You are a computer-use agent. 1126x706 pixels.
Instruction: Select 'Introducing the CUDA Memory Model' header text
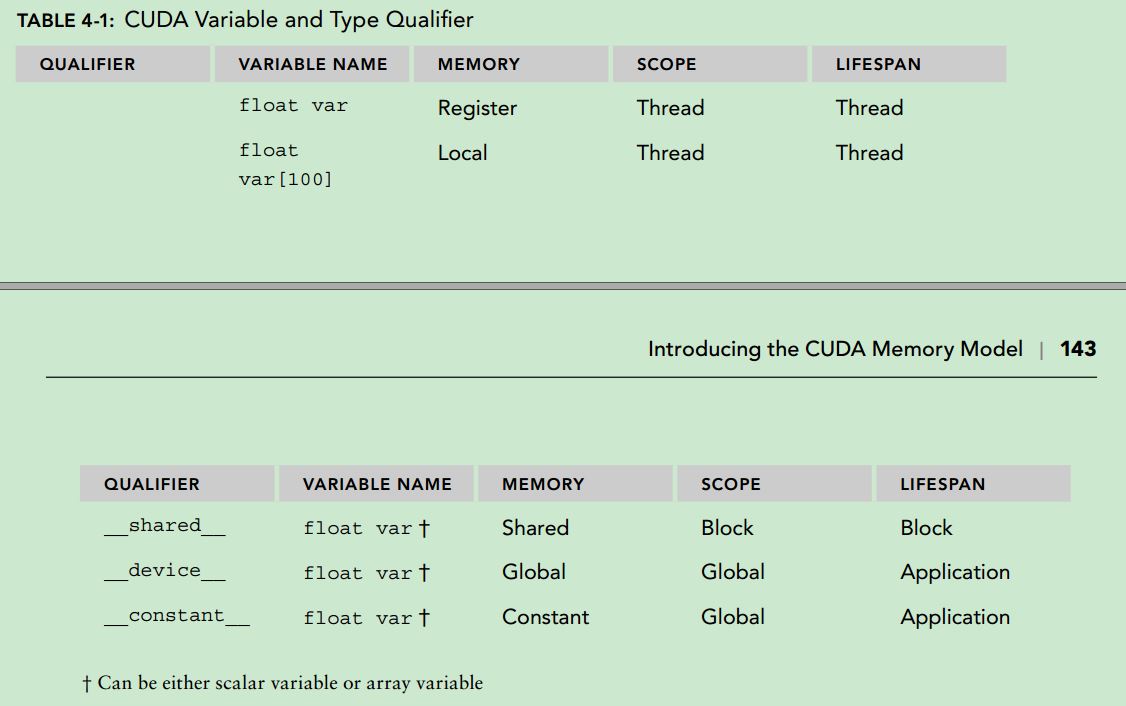[835, 349]
